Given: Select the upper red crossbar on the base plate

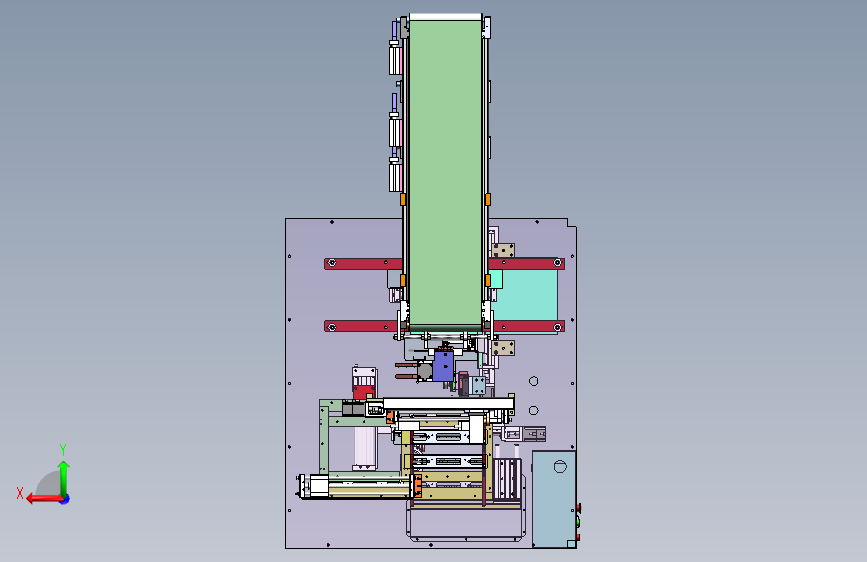Looking at the screenshot, I should (362, 264).
